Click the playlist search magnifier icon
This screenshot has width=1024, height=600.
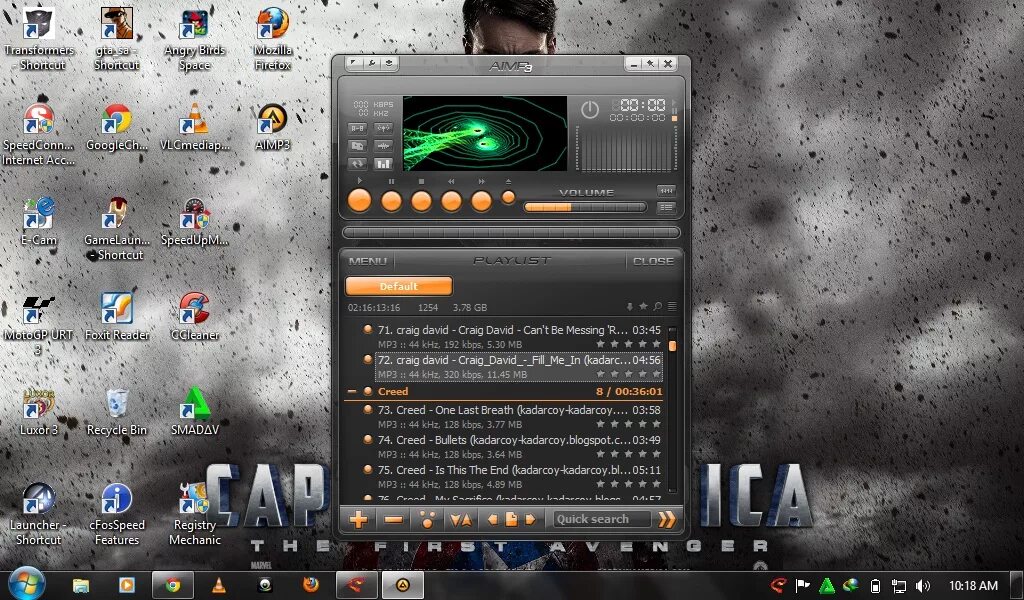pyautogui.click(x=658, y=307)
